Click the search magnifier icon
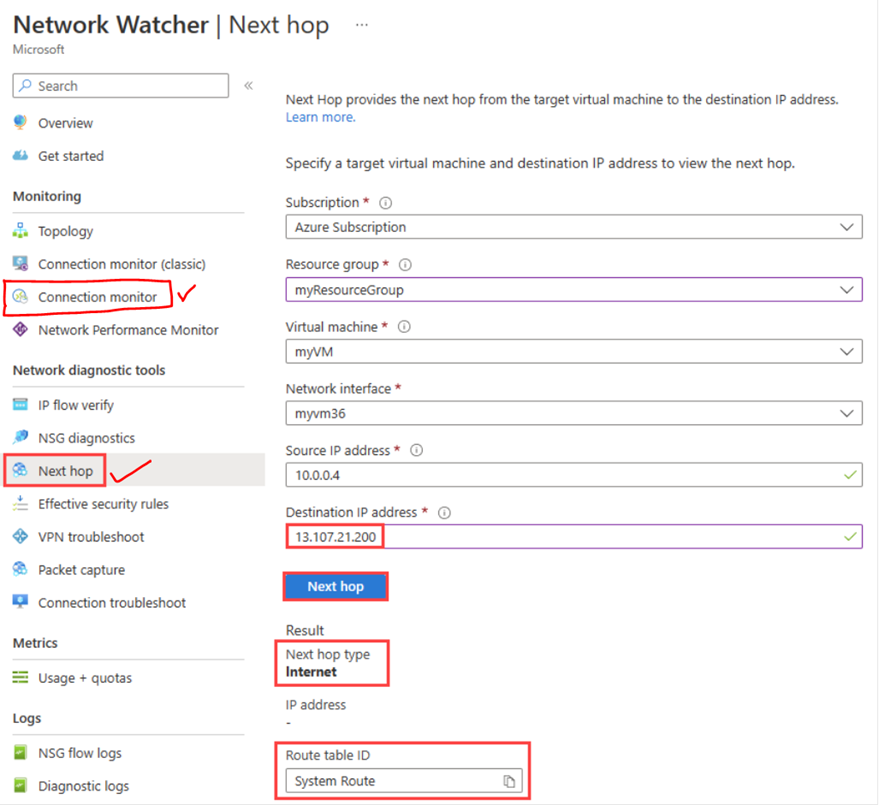Image resolution: width=879 pixels, height=805 pixels. [x=25, y=86]
